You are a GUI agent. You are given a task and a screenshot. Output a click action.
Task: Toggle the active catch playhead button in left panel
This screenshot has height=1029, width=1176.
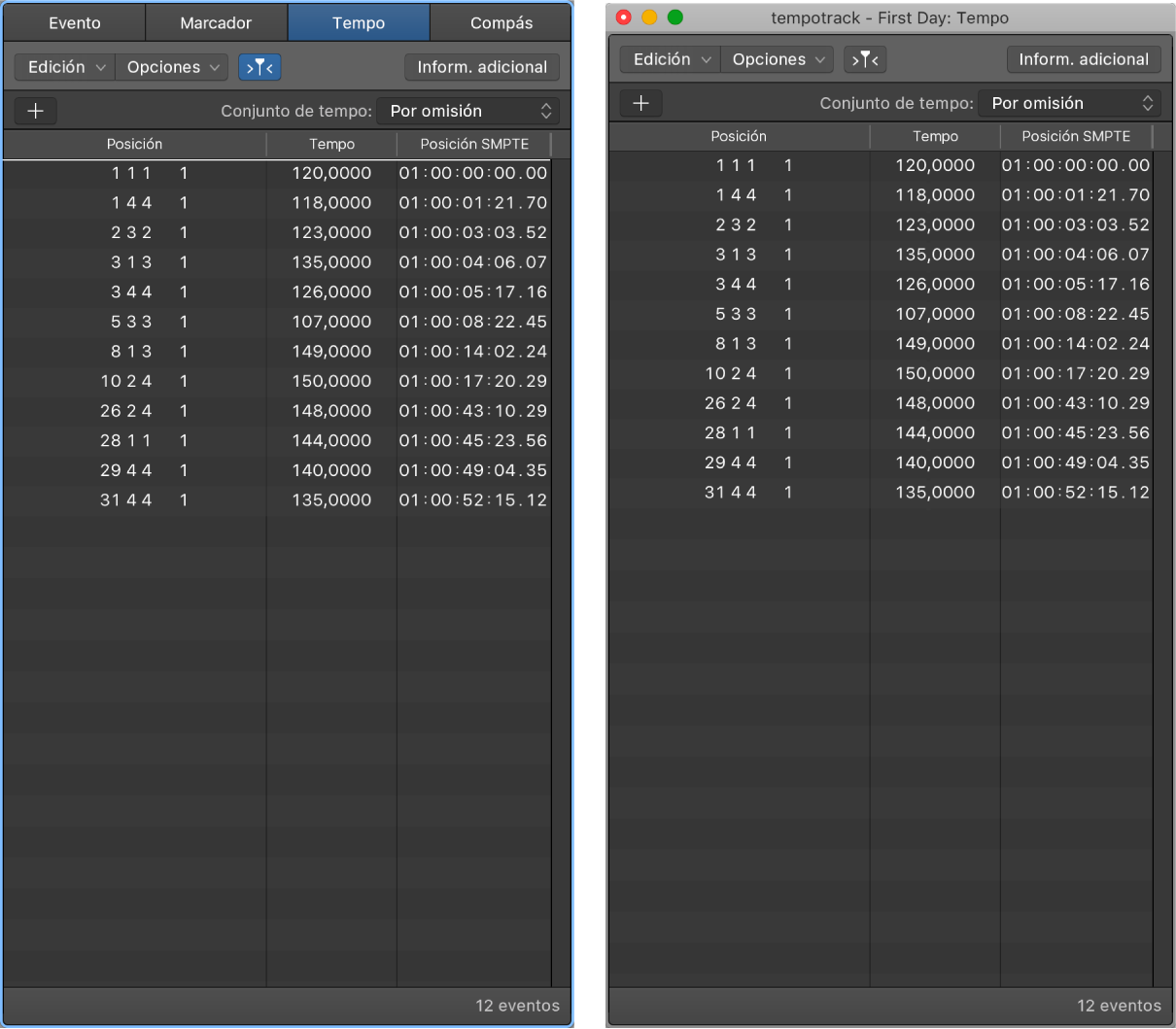[259, 67]
